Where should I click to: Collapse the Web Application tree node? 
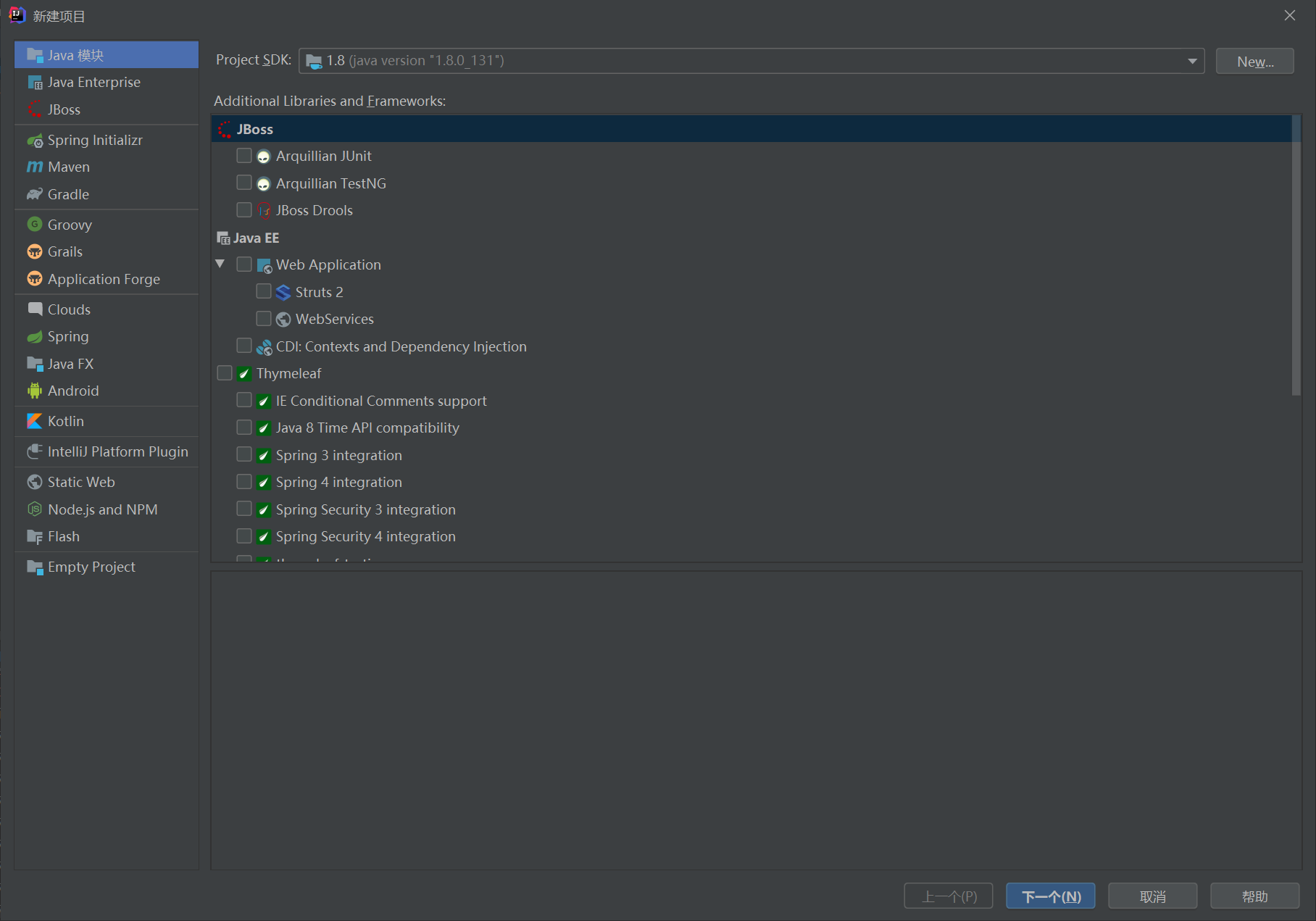(x=220, y=264)
